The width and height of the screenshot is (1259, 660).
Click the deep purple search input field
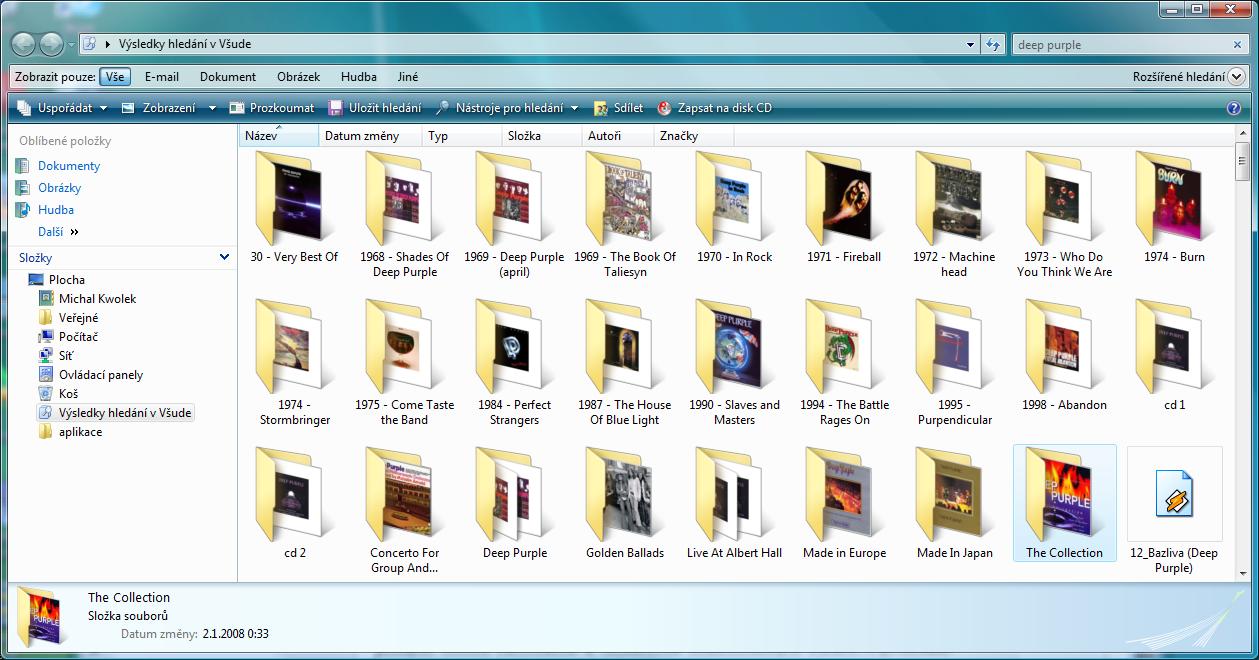[x=1120, y=45]
